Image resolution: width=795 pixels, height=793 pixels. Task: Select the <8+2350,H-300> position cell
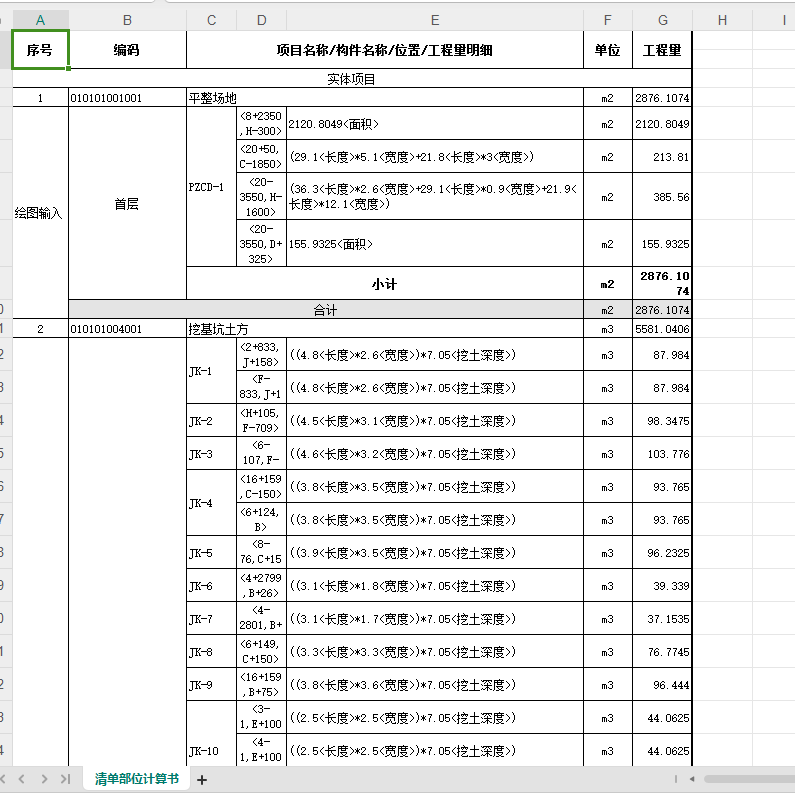262,124
